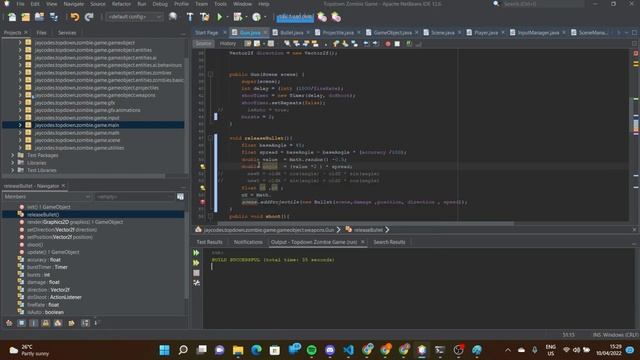Click the Redo arrow icon
Viewport: 640px width, 360px height.
coord(89,17)
